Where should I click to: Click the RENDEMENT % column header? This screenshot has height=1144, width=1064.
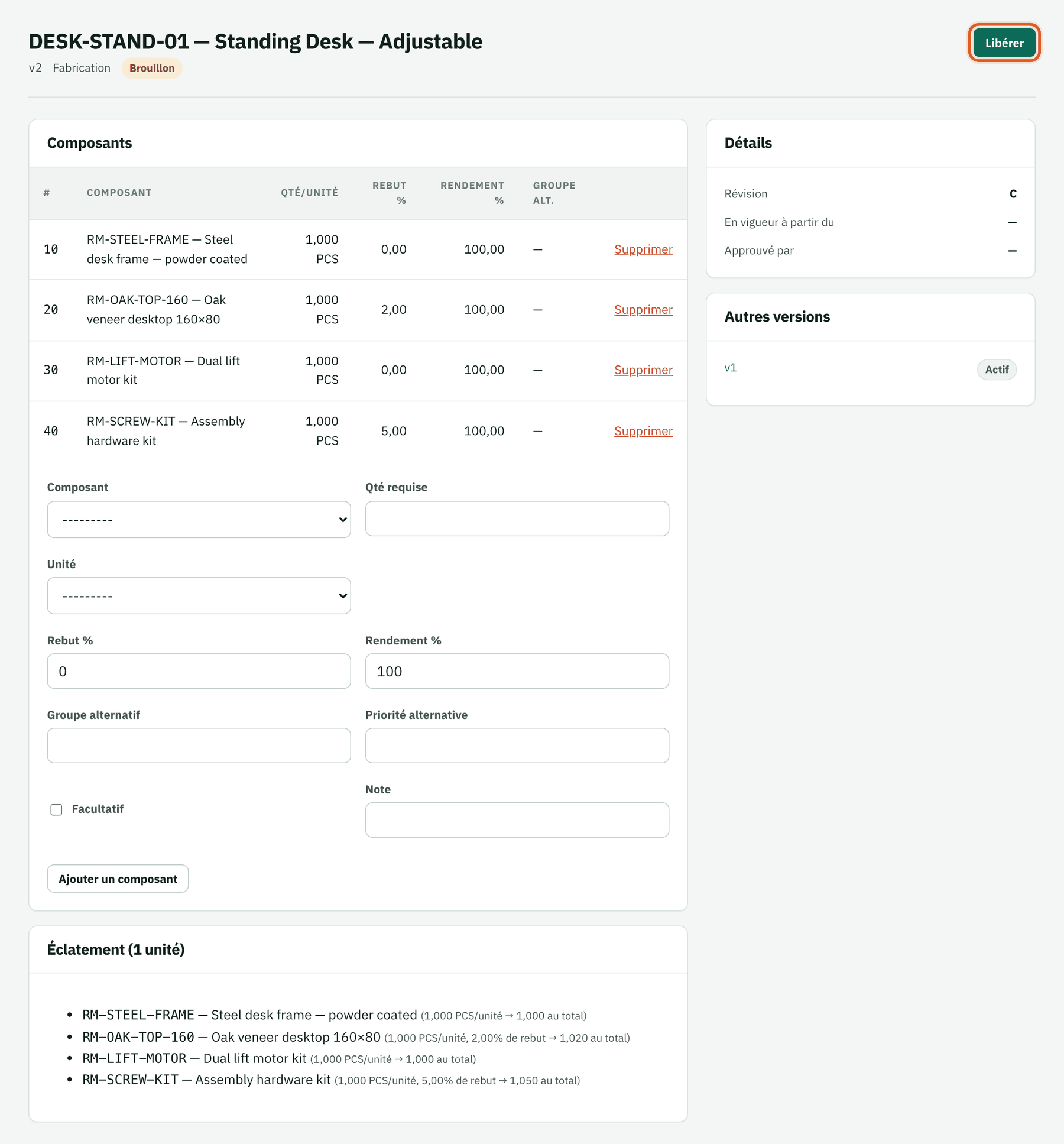click(472, 193)
